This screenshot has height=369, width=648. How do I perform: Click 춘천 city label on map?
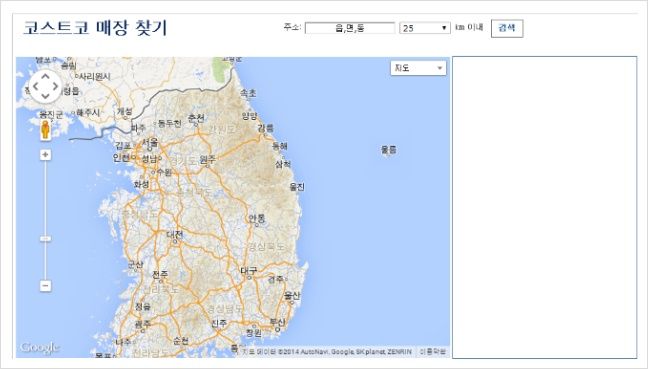coord(196,119)
